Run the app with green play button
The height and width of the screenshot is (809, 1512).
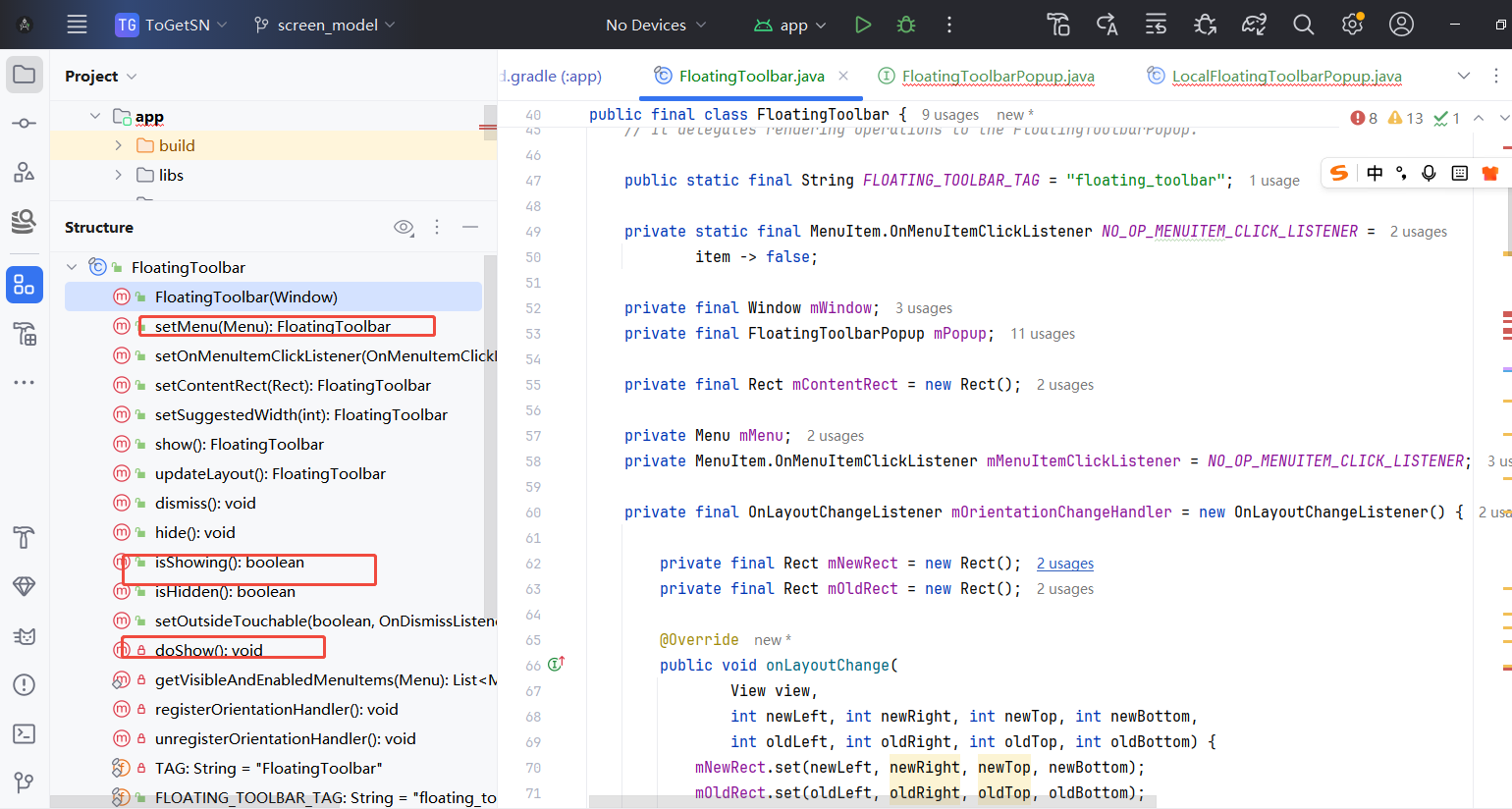pos(863,25)
